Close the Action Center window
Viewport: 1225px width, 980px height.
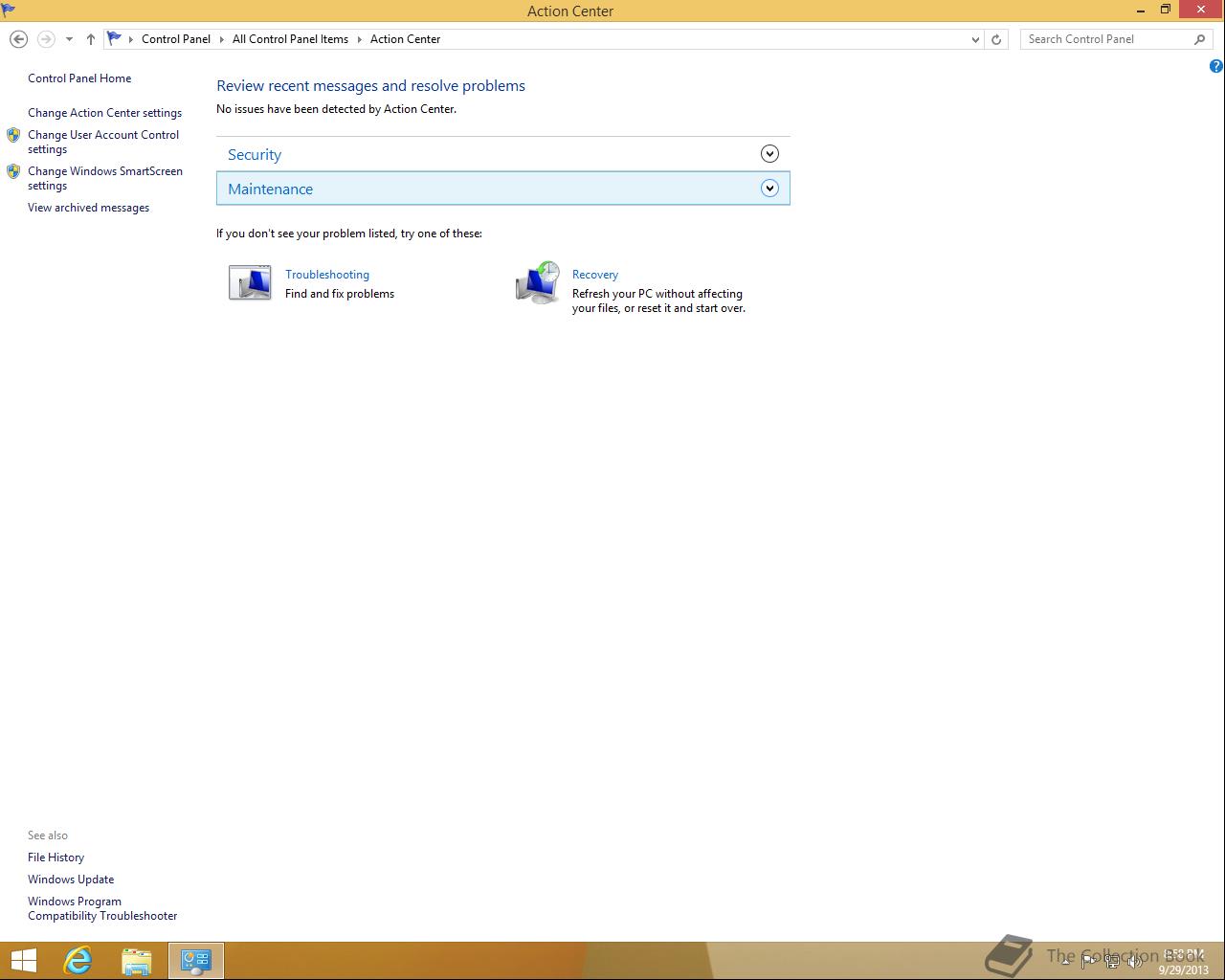(1202, 10)
